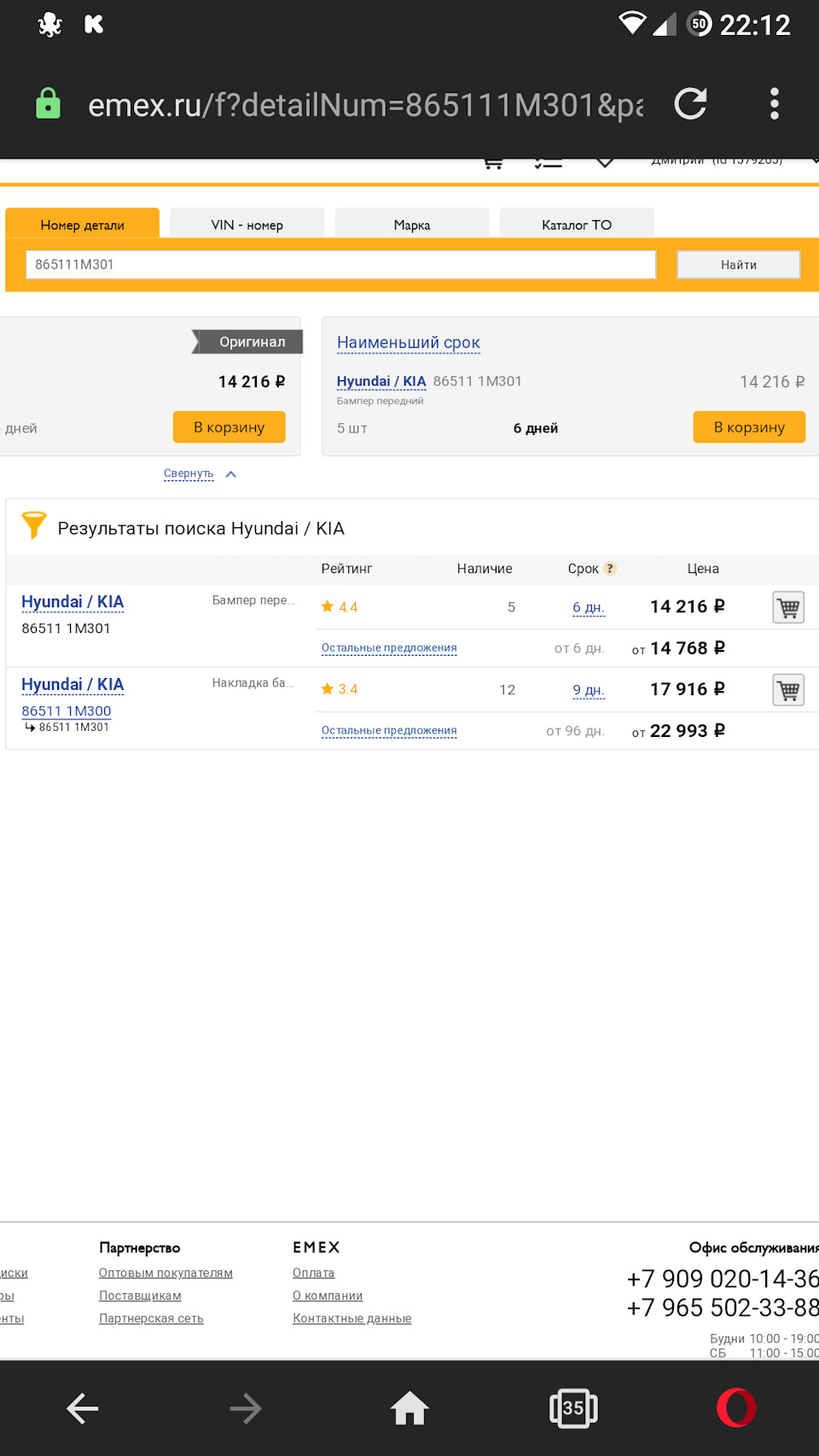Go to browser home page

[409, 1408]
